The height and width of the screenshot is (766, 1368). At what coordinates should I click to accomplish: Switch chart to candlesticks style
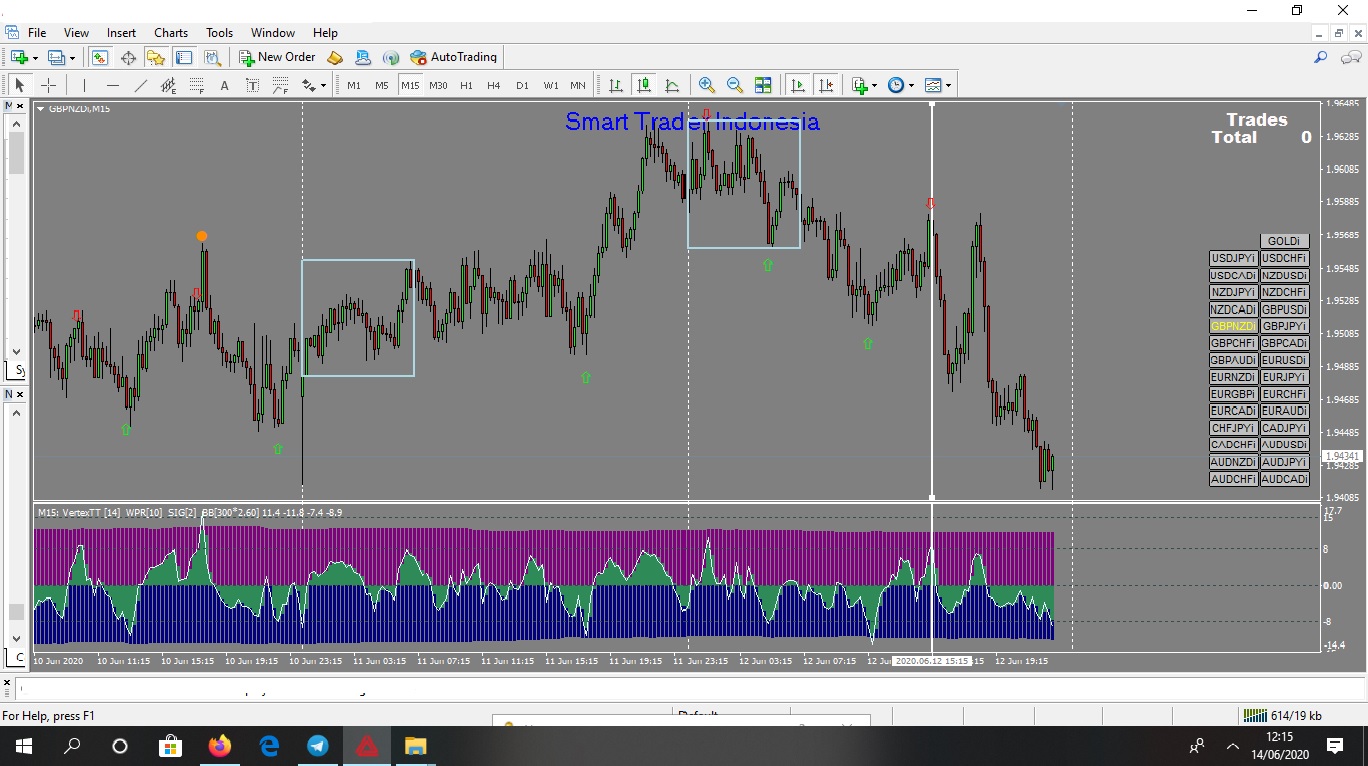point(644,85)
